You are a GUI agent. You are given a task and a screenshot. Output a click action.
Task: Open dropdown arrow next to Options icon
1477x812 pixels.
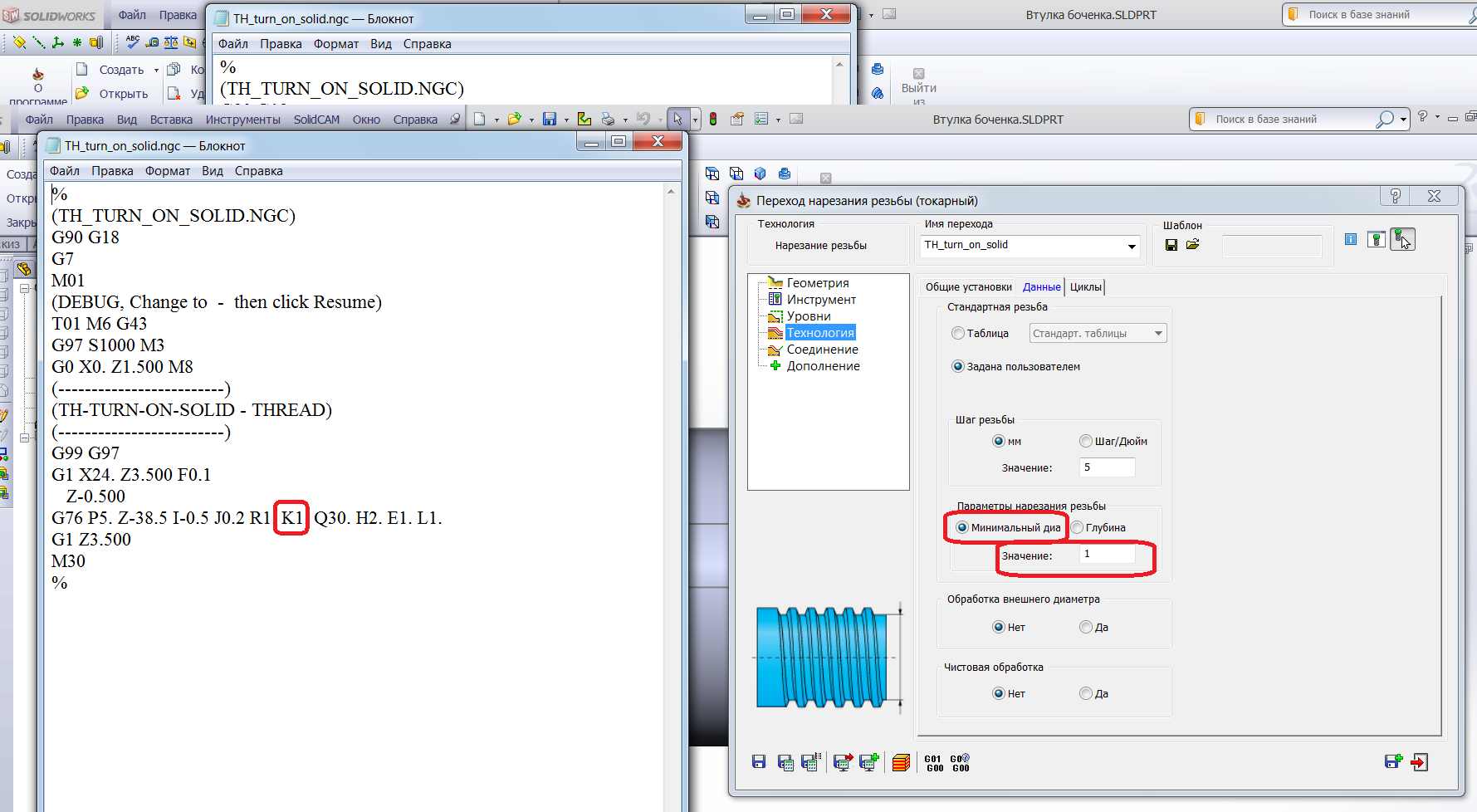[x=778, y=120]
